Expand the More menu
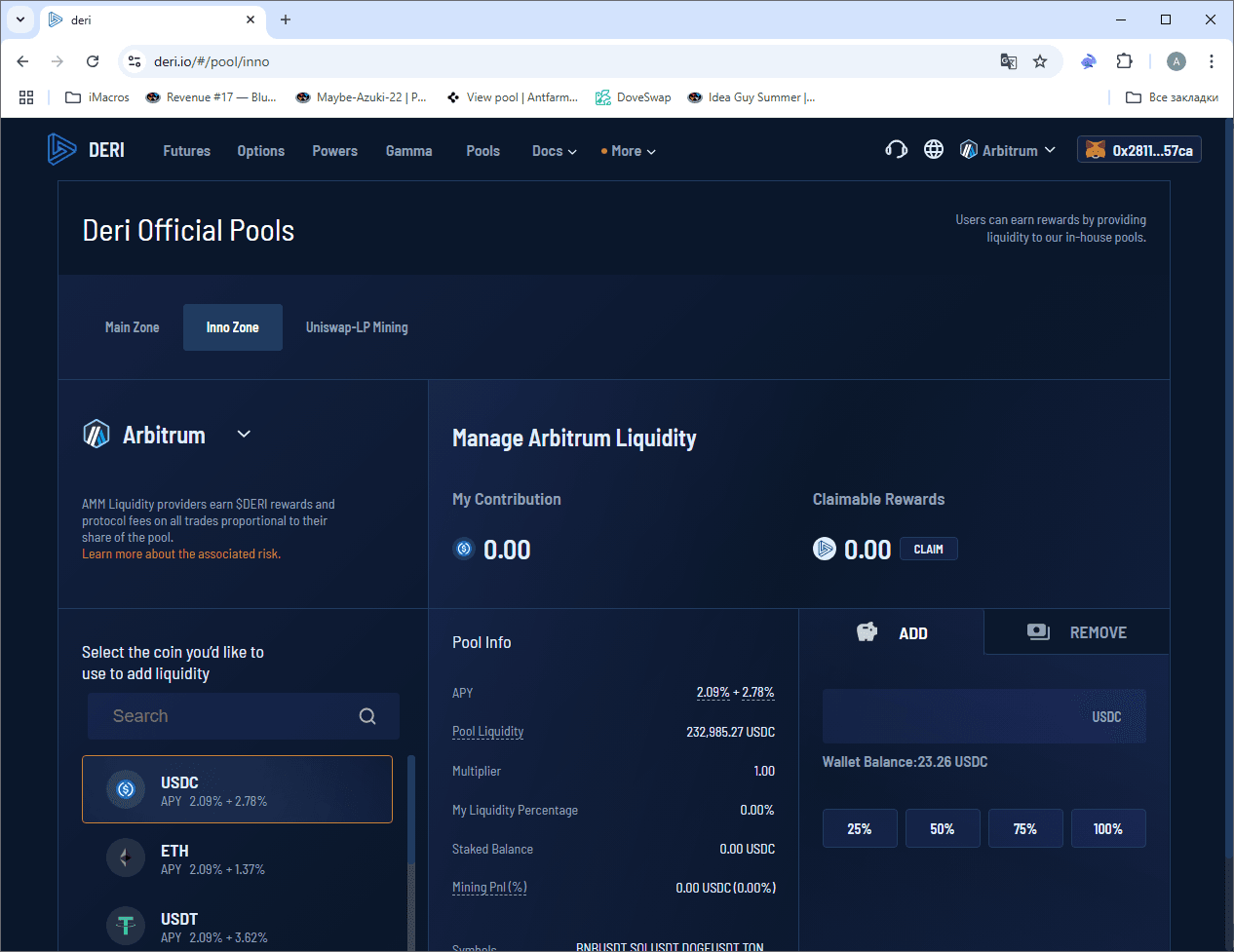Screen dimensions: 1234x952 (629, 151)
